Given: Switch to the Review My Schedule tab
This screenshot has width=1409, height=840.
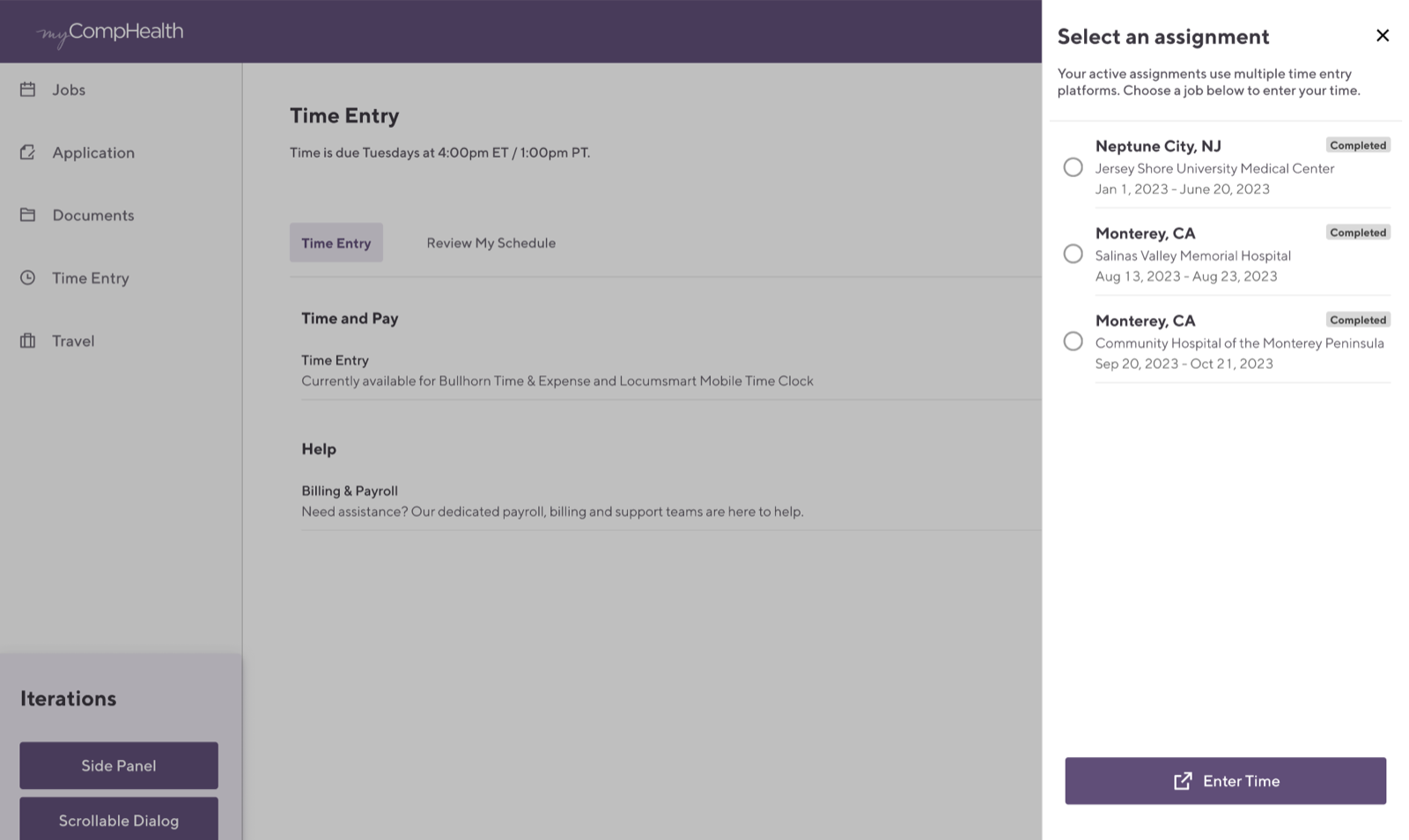Looking at the screenshot, I should [491, 242].
